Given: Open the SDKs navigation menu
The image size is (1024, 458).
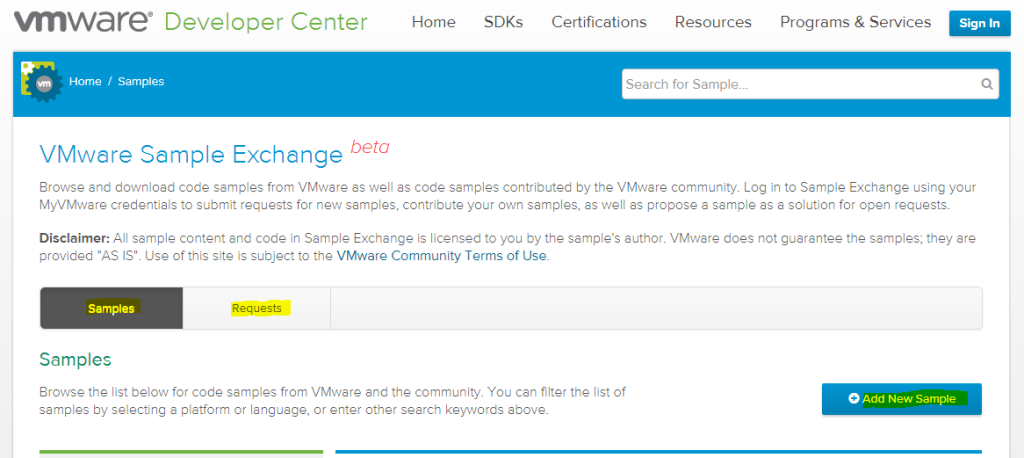Looking at the screenshot, I should point(504,22).
